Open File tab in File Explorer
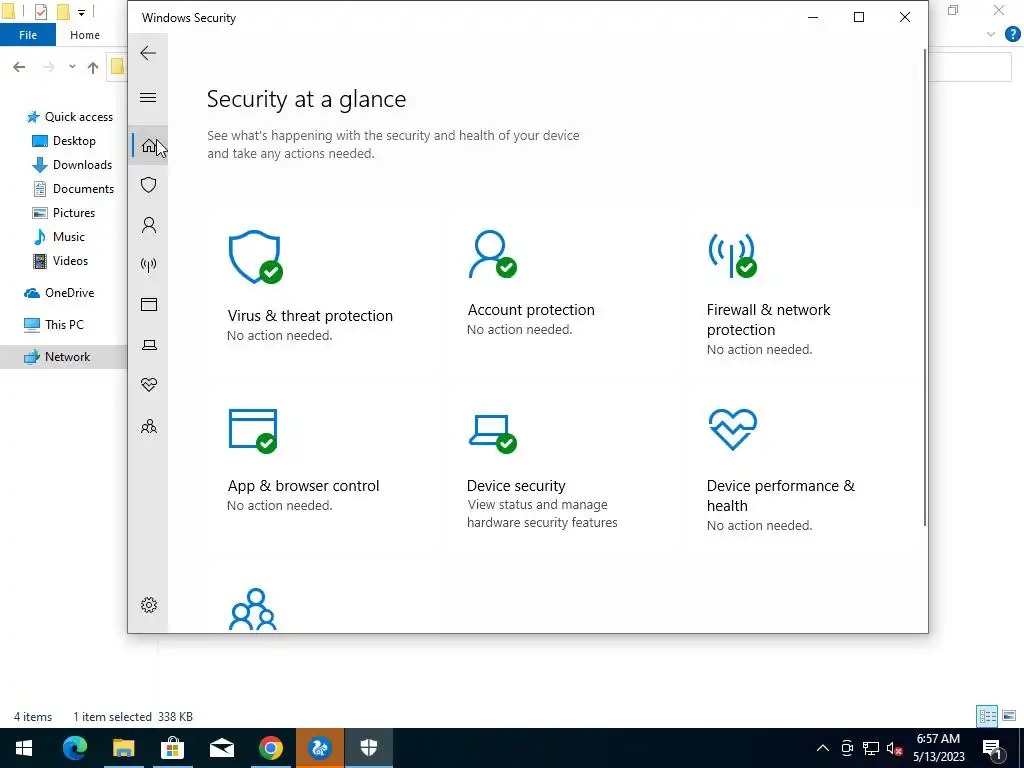The image size is (1024, 768). pyautogui.click(x=27, y=35)
